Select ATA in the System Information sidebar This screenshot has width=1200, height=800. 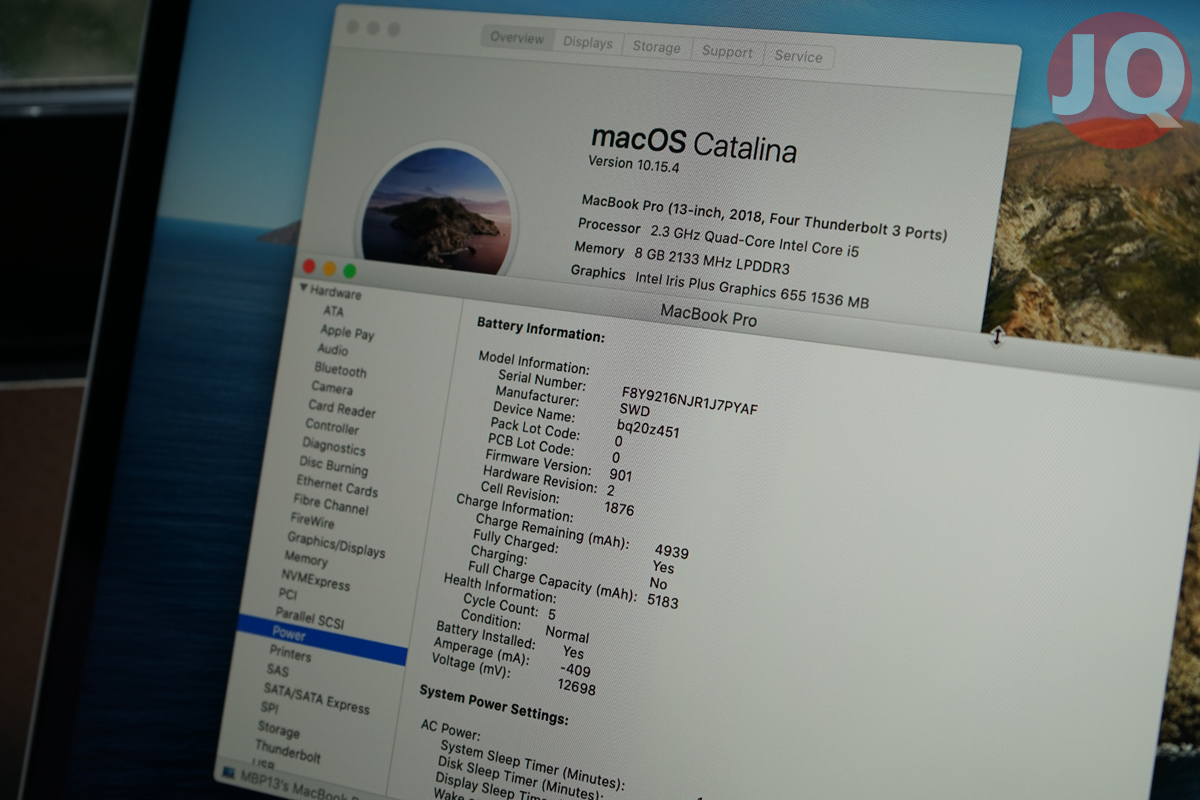[333, 312]
